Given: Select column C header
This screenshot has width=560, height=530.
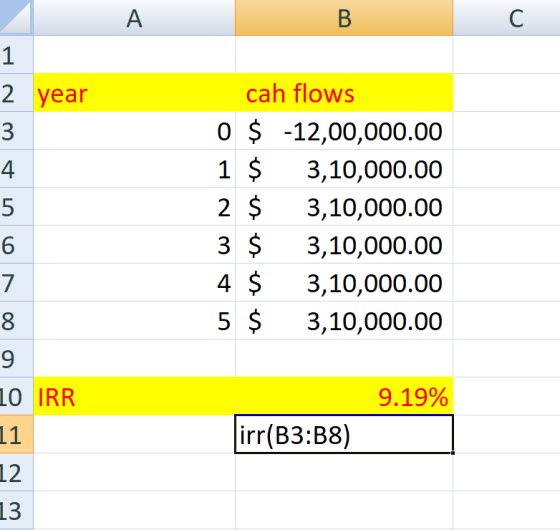Looking at the screenshot, I should [506, 18].
